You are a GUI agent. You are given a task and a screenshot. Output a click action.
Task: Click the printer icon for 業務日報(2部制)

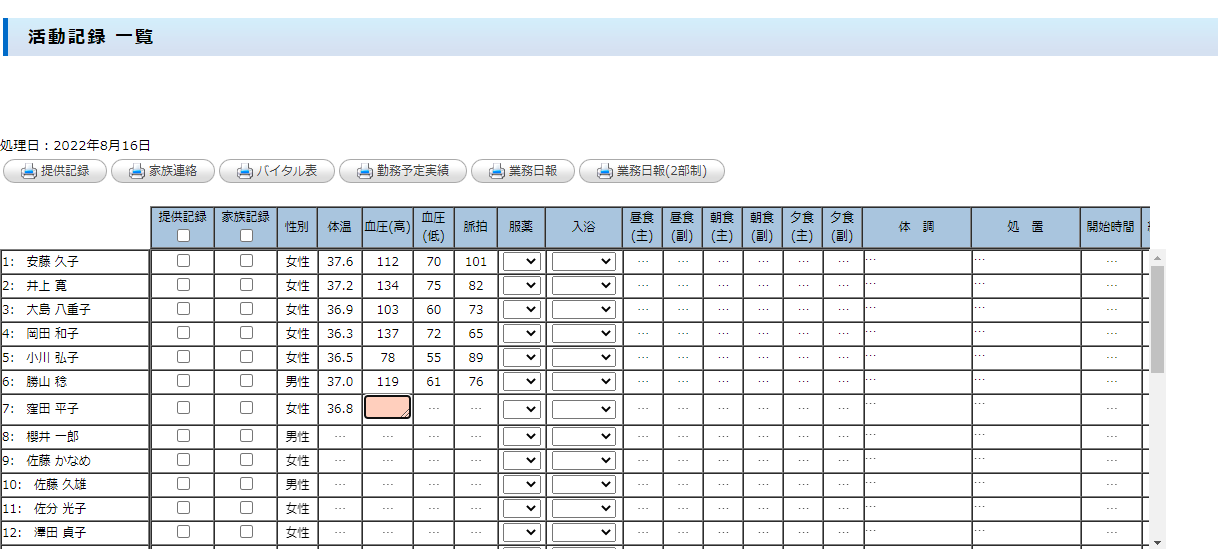[x=604, y=171]
